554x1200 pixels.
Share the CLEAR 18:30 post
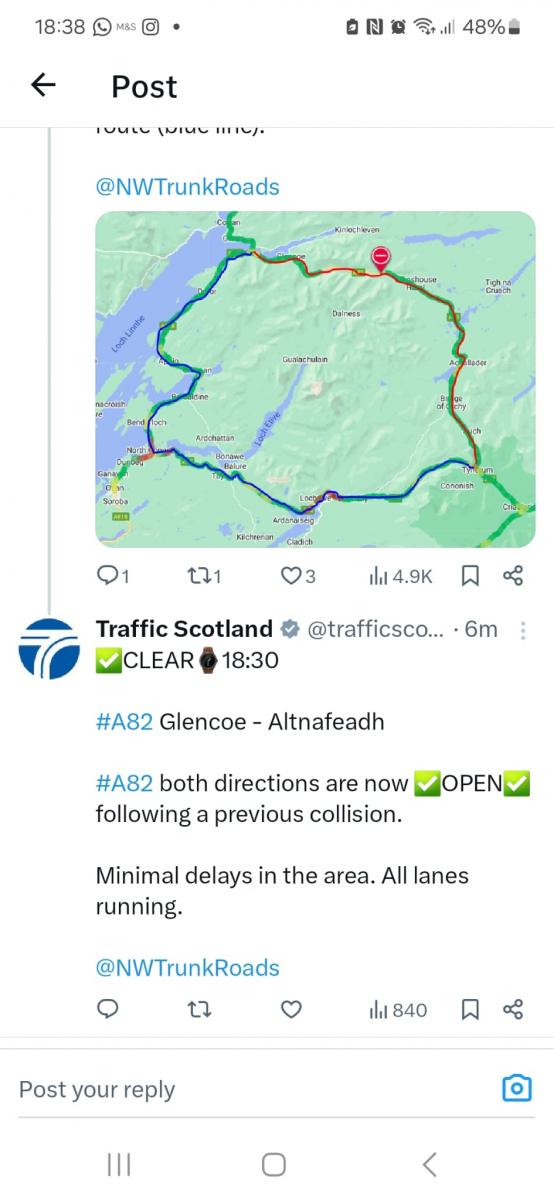[512, 1010]
